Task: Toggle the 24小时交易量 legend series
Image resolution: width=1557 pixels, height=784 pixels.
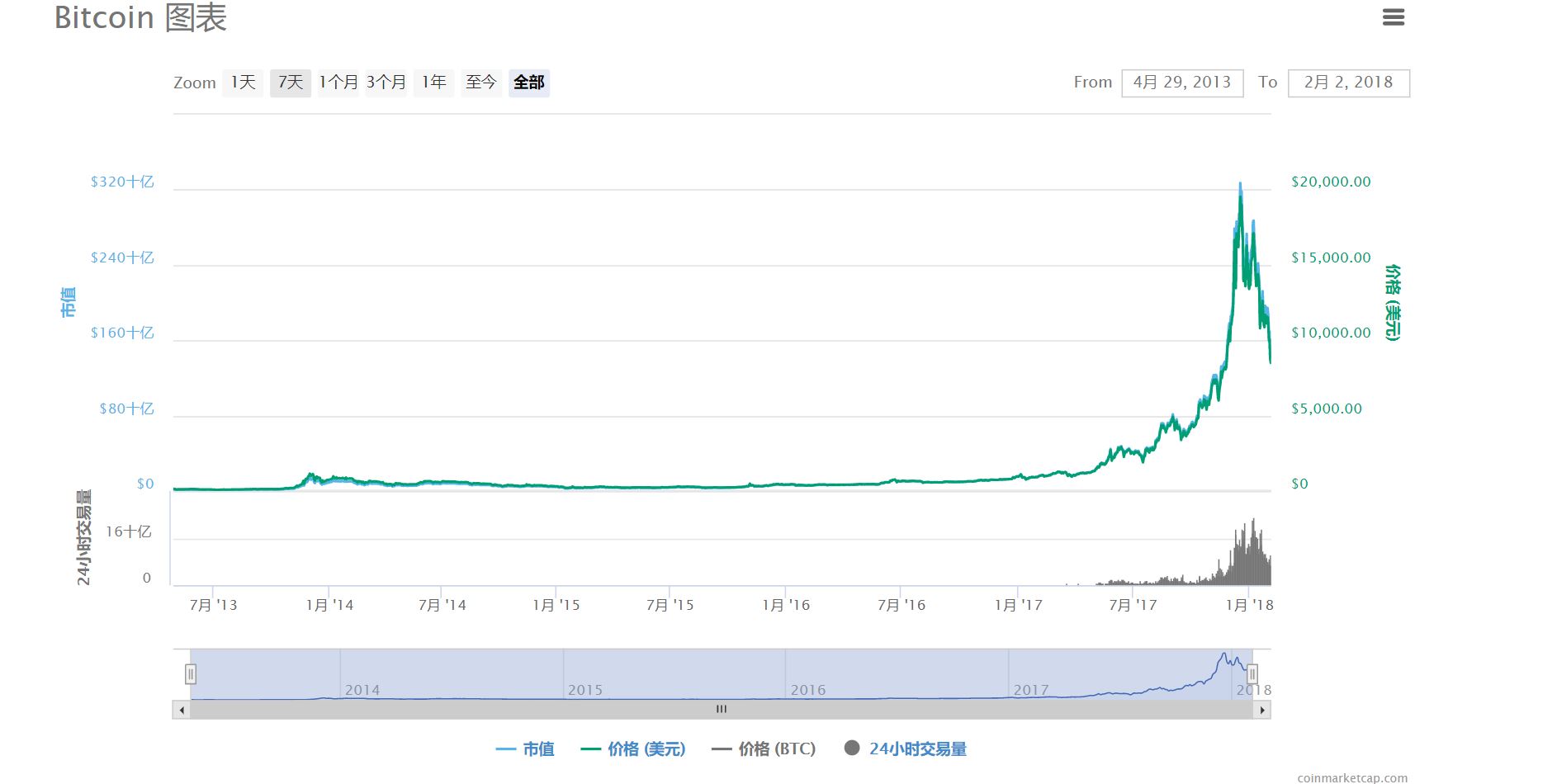Action: [x=906, y=749]
